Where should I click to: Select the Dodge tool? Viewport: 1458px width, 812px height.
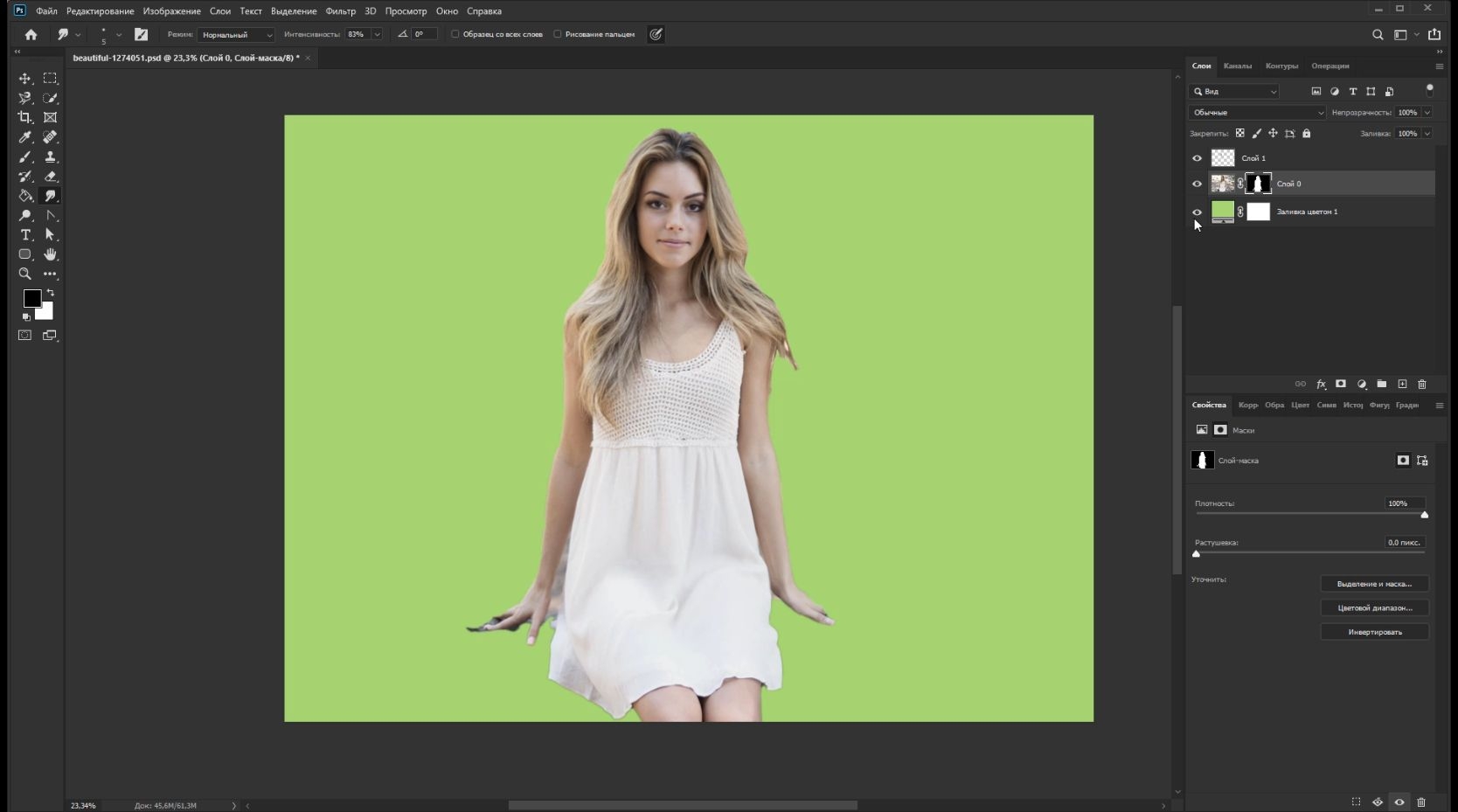click(24, 215)
